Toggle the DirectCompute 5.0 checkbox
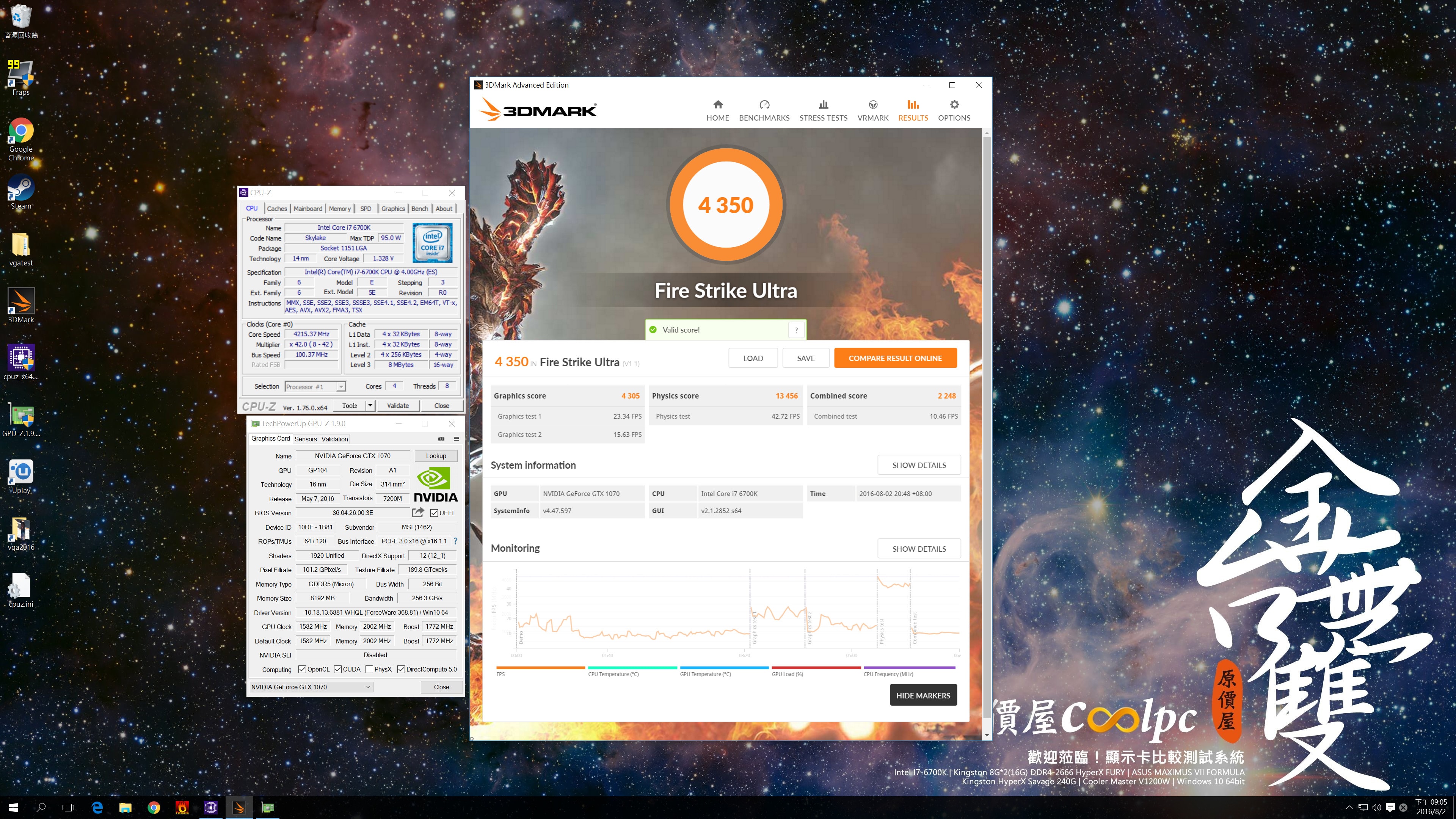Screen dimensions: 1456x819 click(401, 669)
